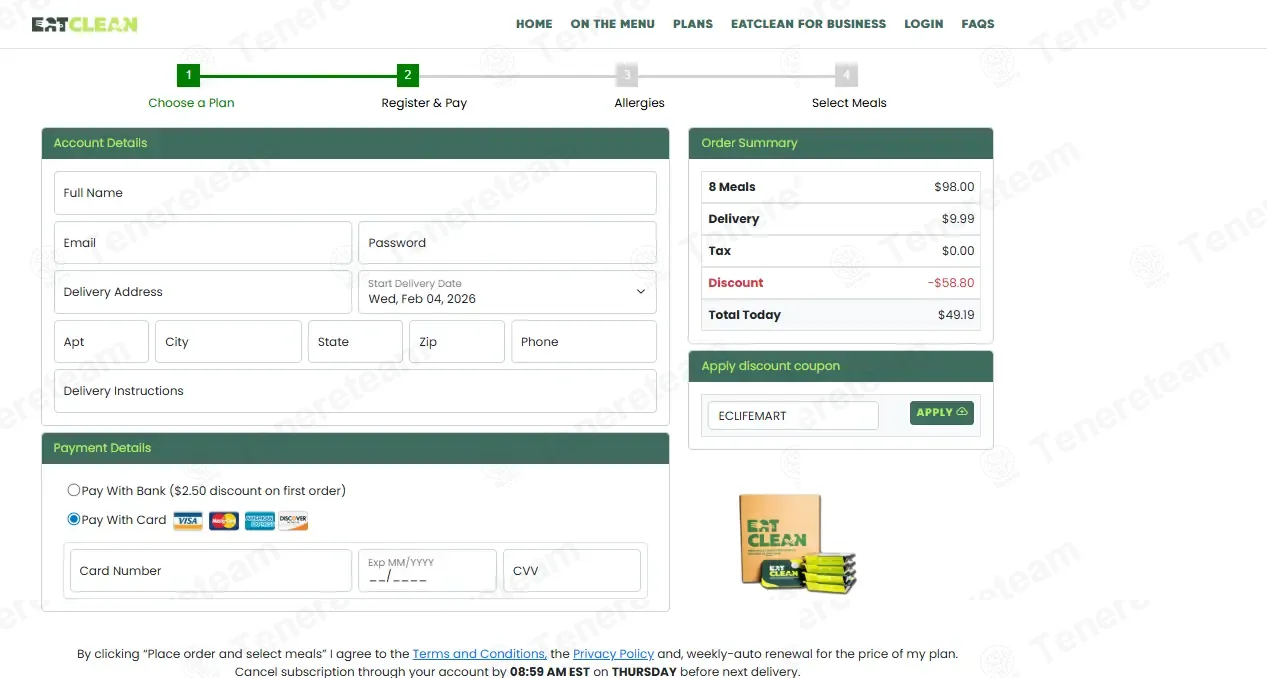1267x678 pixels.
Task: Click LOGIN in top navigation
Action: tap(924, 24)
